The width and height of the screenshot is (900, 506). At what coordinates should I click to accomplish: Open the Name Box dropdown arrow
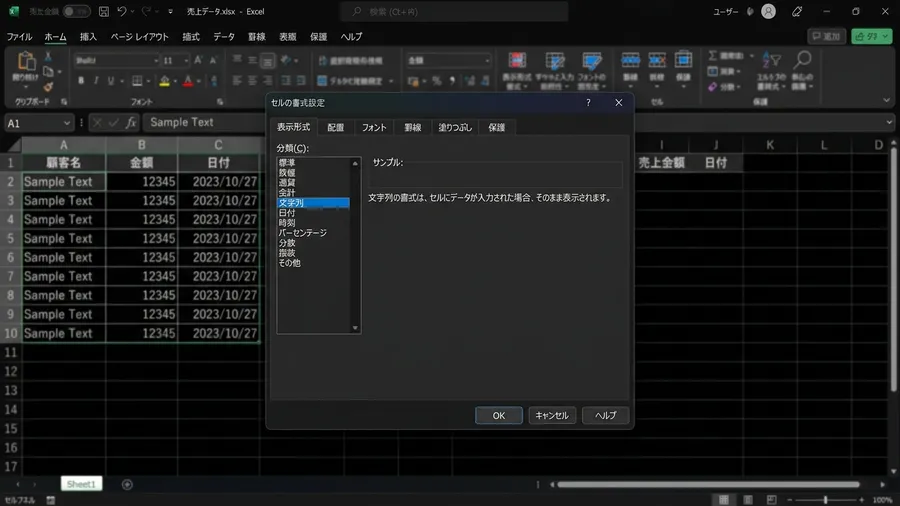pos(67,123)
